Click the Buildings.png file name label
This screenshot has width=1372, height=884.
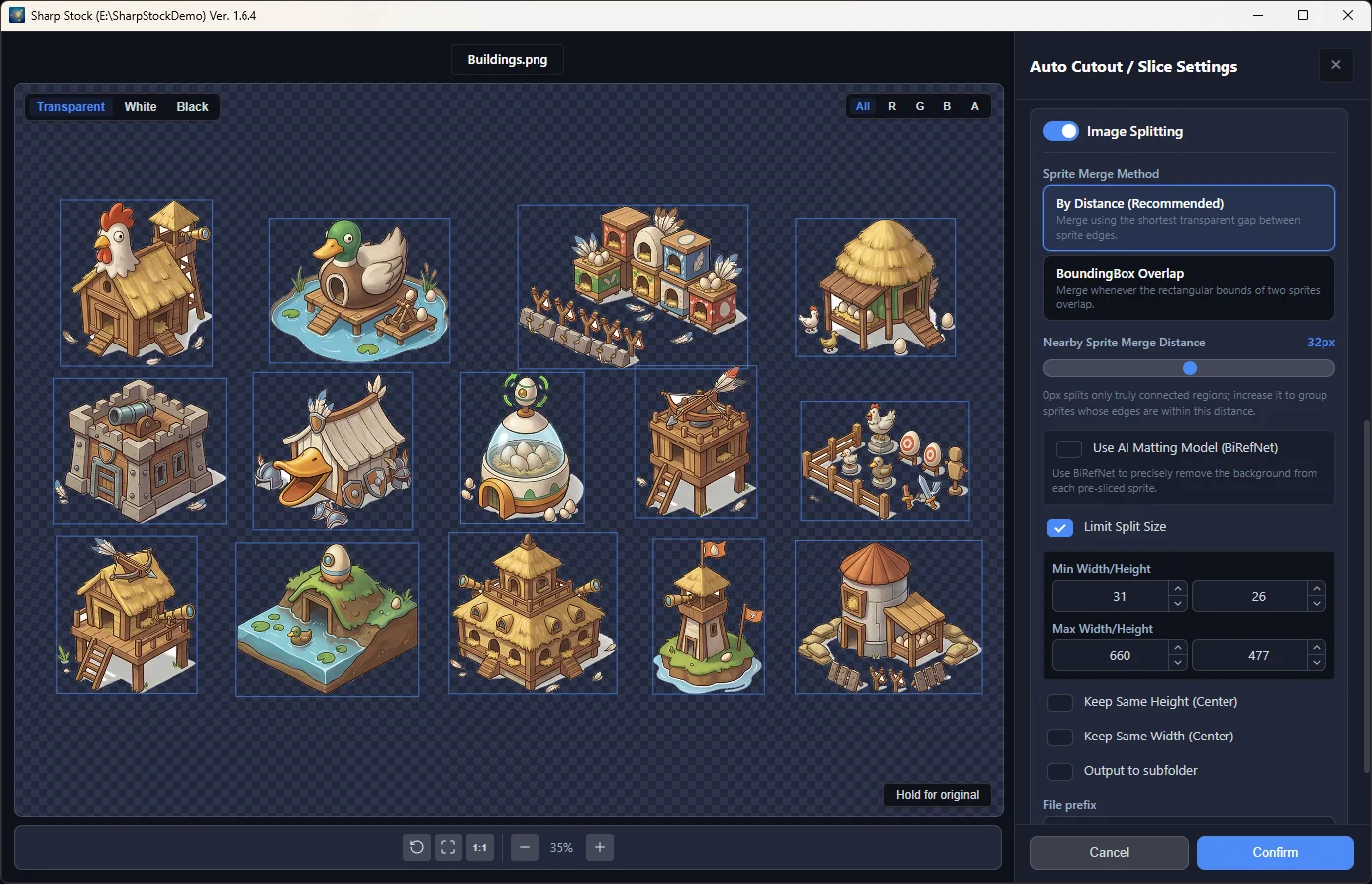click(508, 59)
